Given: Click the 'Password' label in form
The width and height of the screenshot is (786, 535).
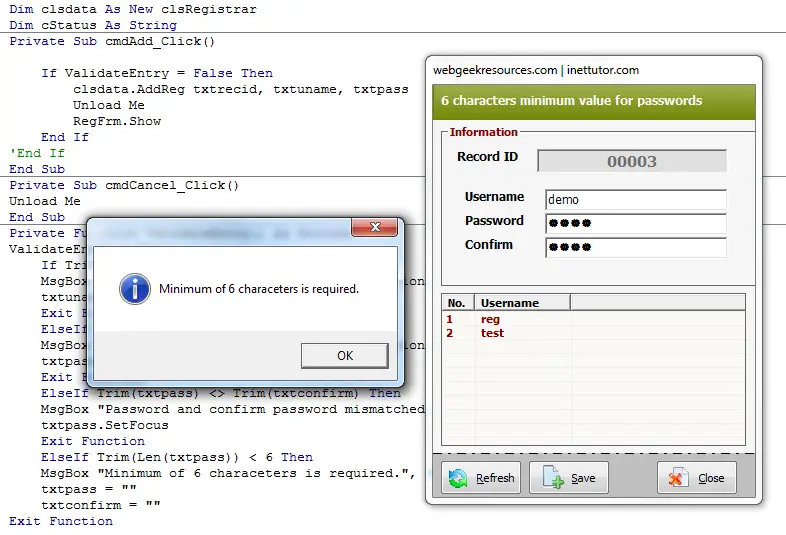Looking at the screenshot, I should coord(494,221).
